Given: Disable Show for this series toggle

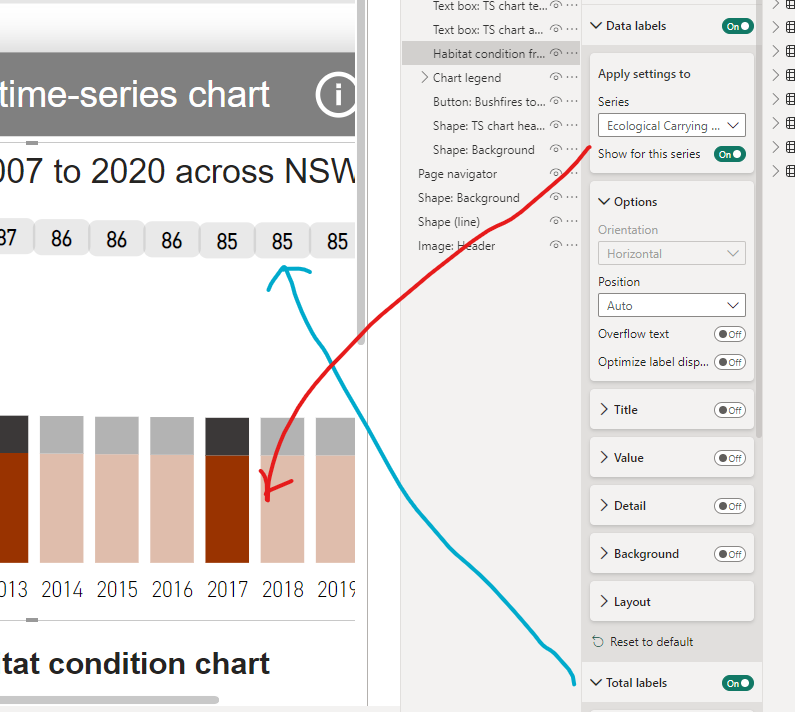Looking at the screenshot, I should click(730, 154).
